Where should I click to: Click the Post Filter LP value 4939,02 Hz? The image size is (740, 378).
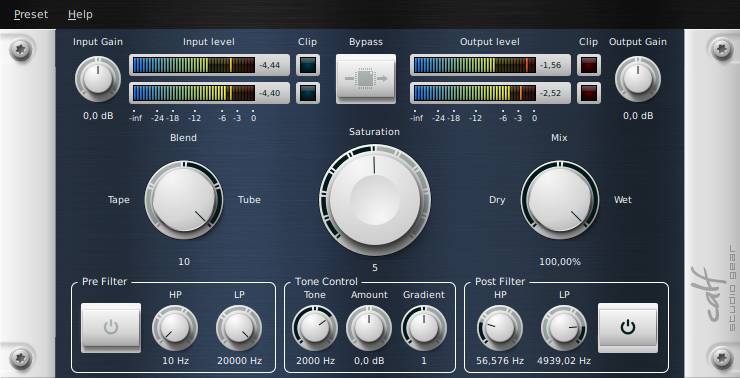(x=564, y=361)
